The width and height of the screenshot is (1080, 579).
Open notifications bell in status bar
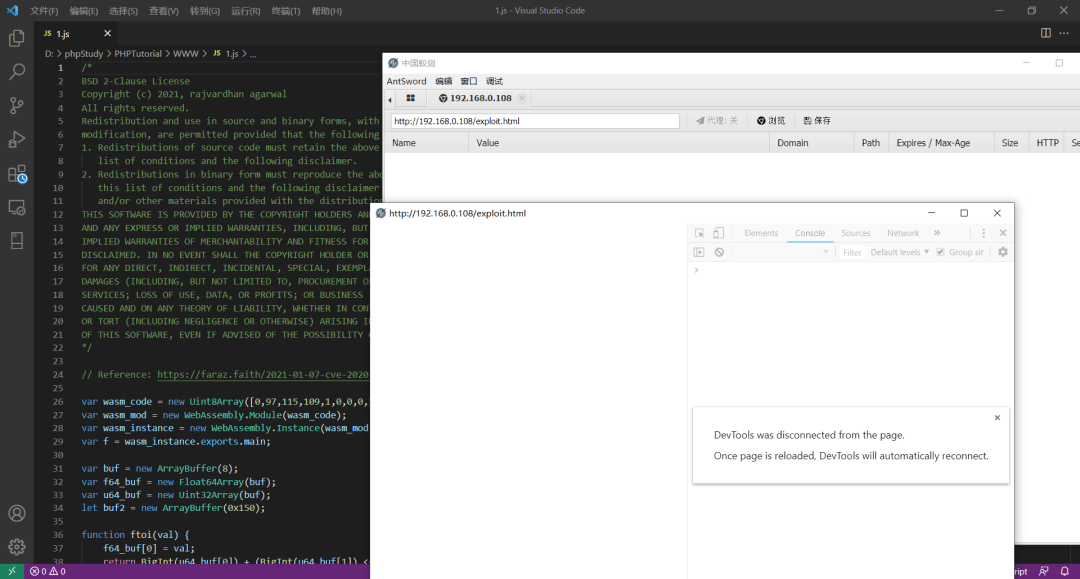tap(1065, 571)
